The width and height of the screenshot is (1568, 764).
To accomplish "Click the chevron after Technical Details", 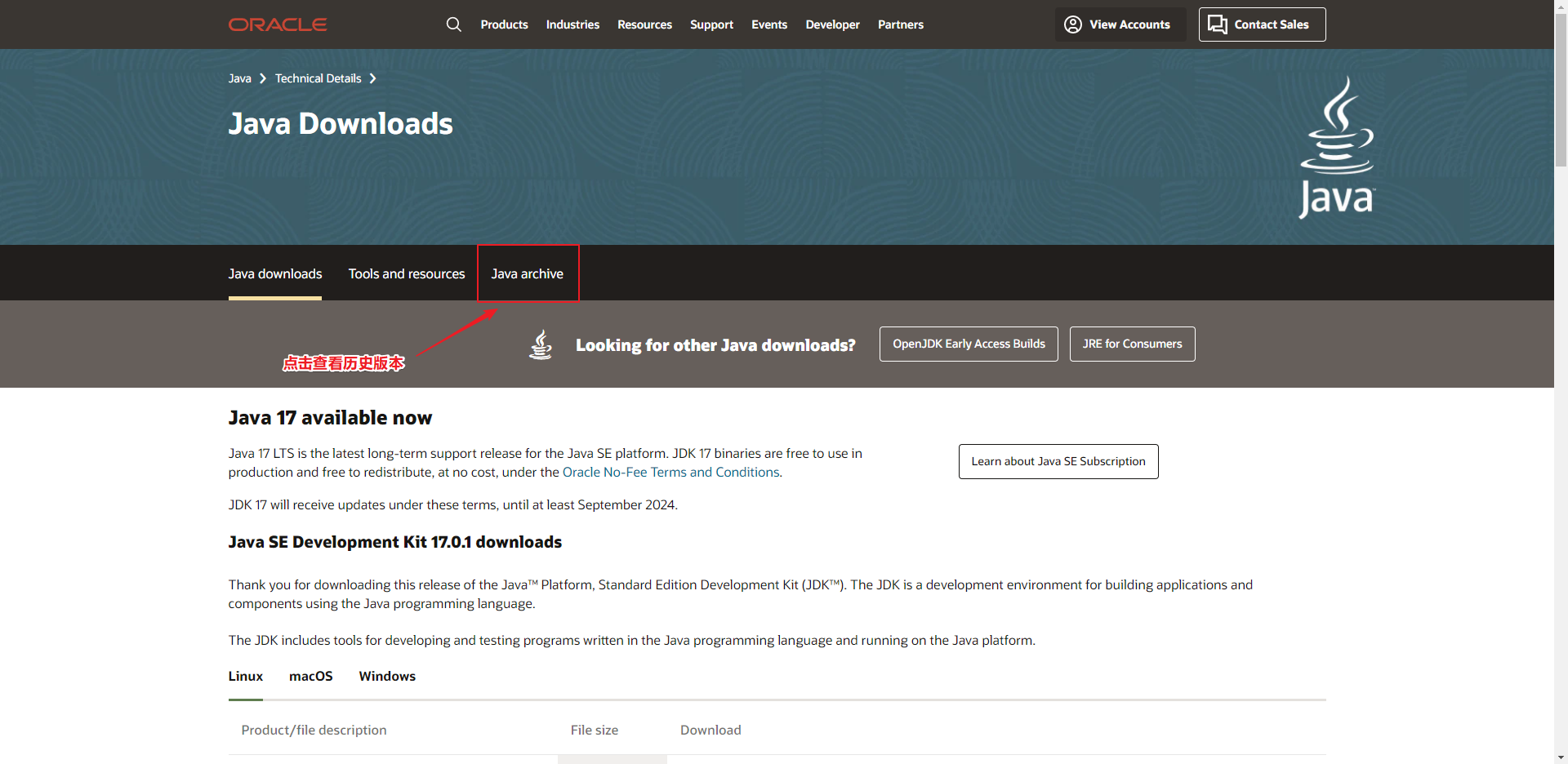I will click(x=372, y=78).
